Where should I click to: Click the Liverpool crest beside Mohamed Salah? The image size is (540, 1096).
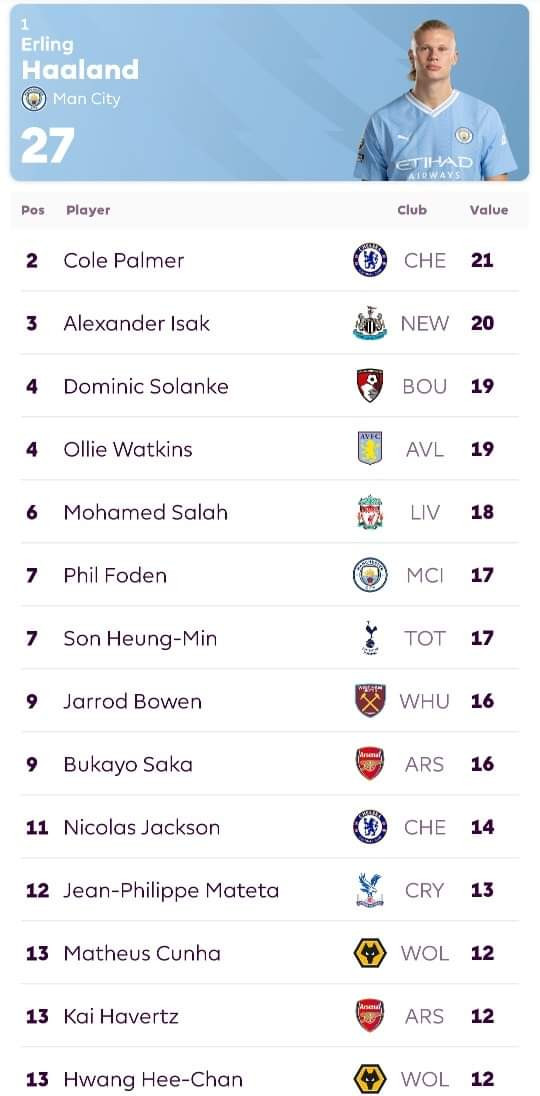coord(370,512)
